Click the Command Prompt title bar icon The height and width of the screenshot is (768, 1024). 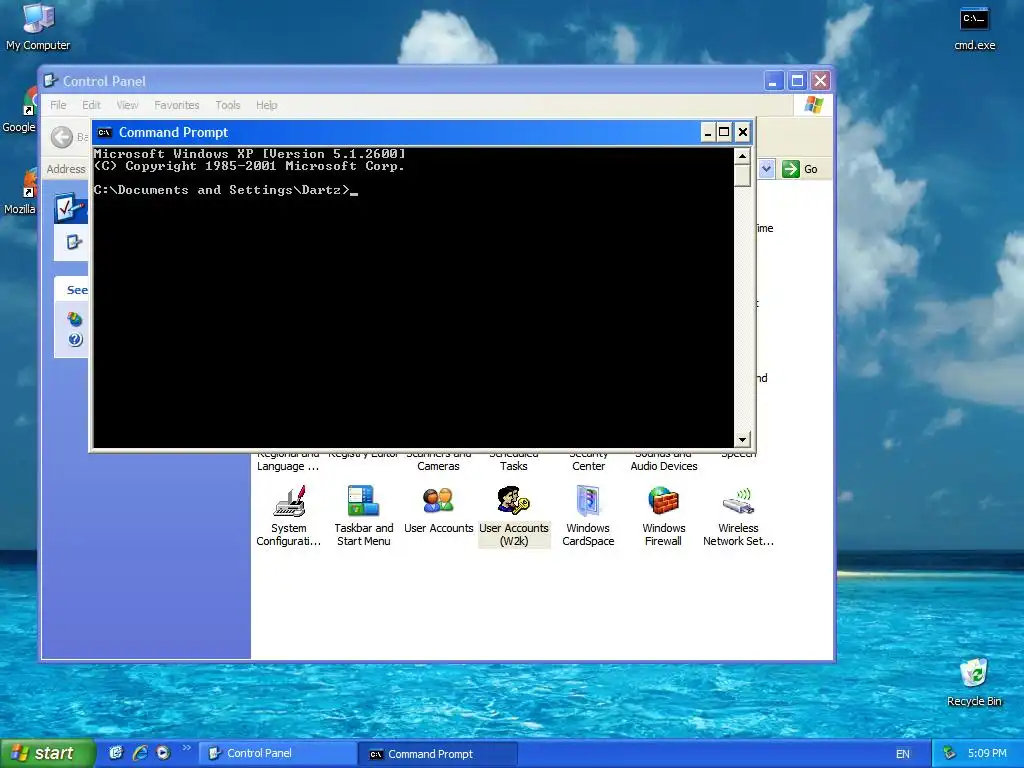(104, 133)
